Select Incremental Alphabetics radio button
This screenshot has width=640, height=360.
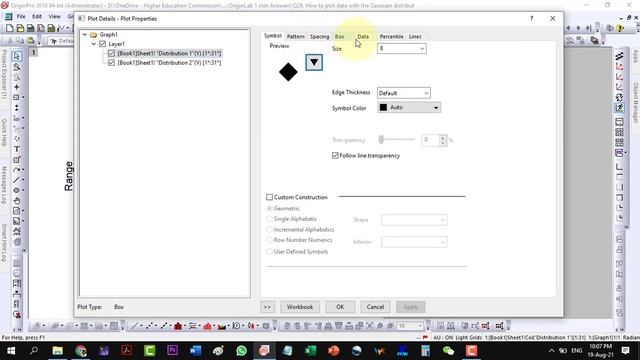(x=269, y=229)
